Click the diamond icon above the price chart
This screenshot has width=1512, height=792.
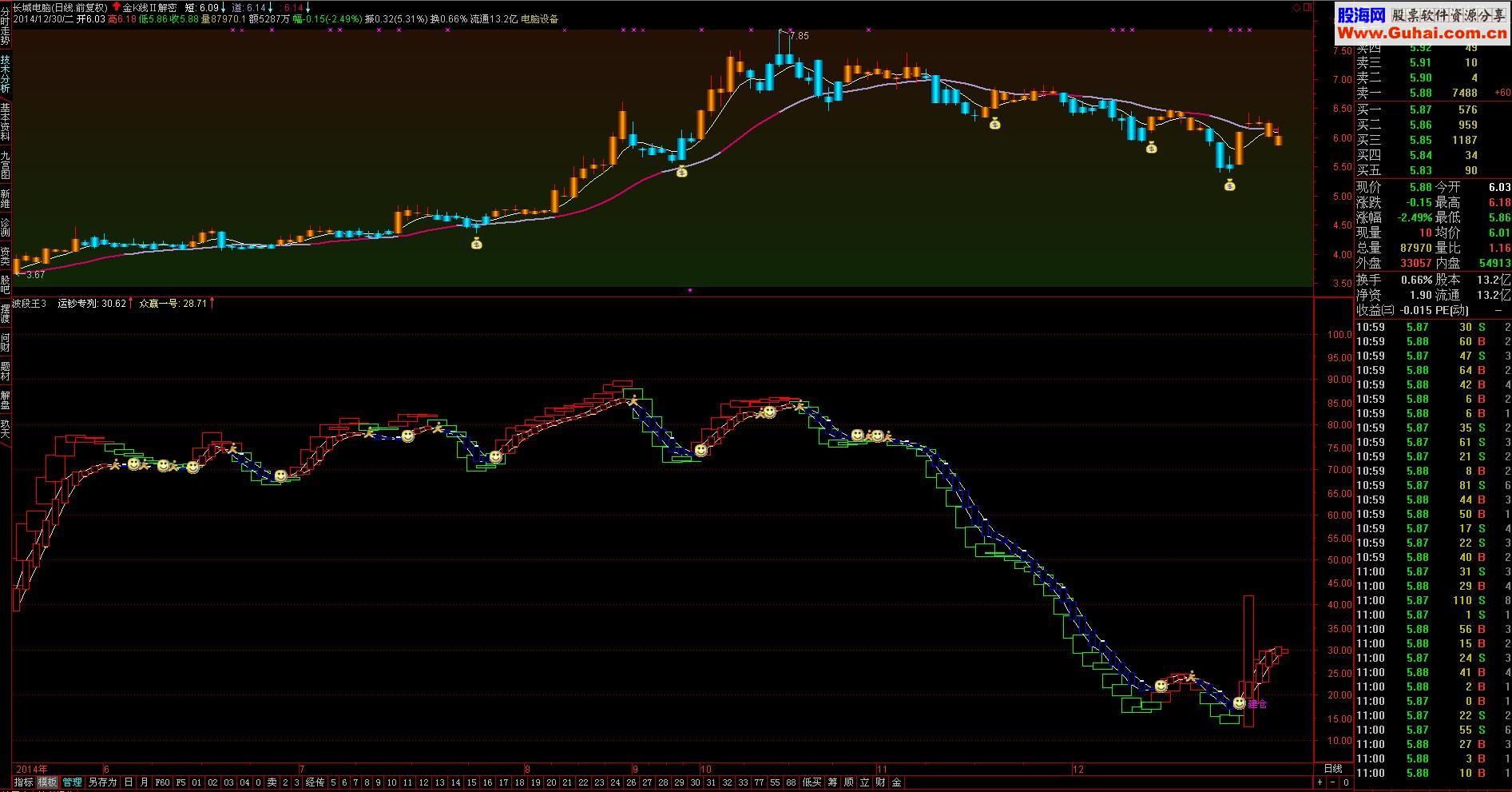1296,7
